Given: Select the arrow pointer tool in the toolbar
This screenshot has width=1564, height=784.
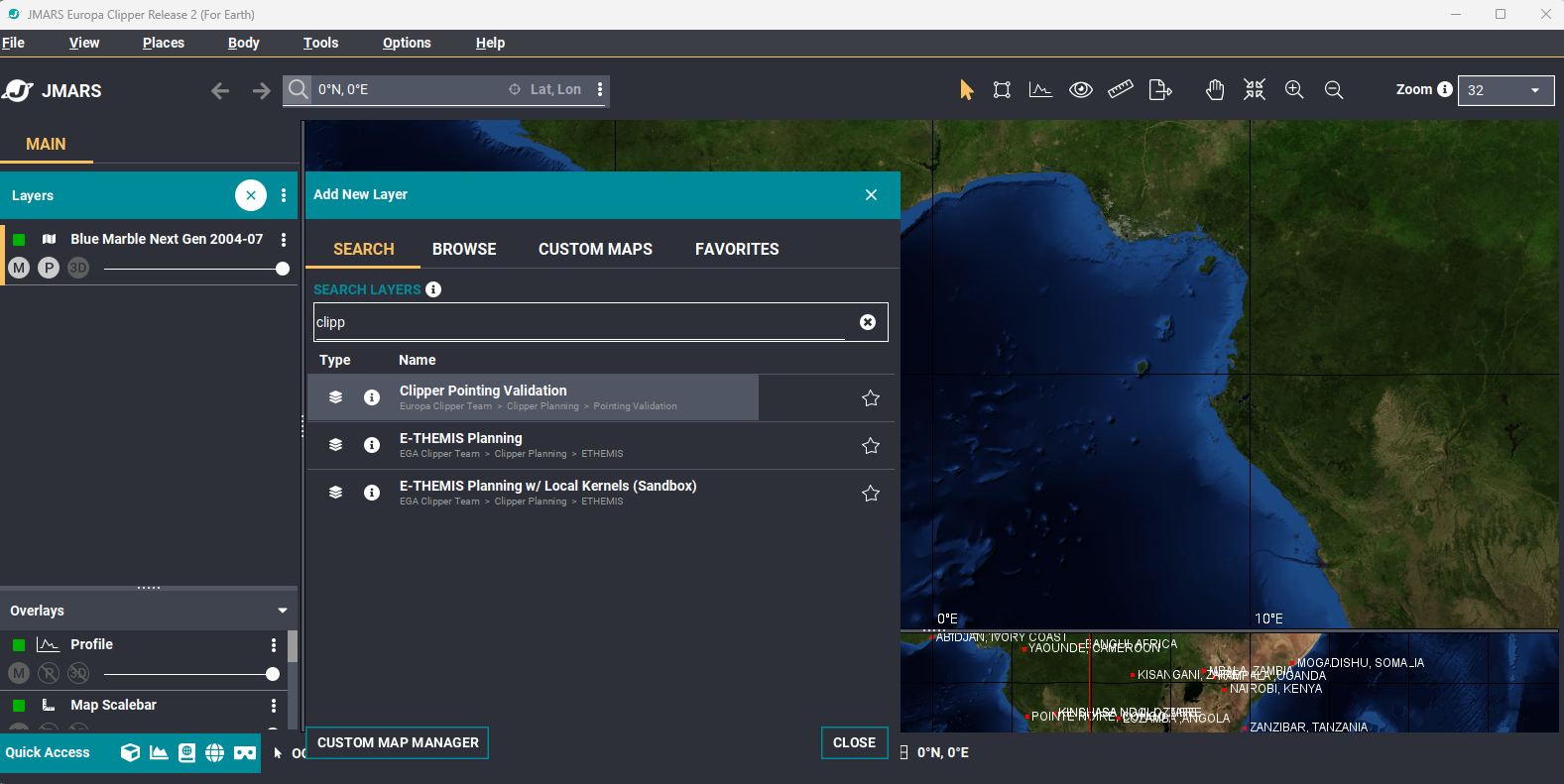Looking at the screenshot, I should pos(967,90).
